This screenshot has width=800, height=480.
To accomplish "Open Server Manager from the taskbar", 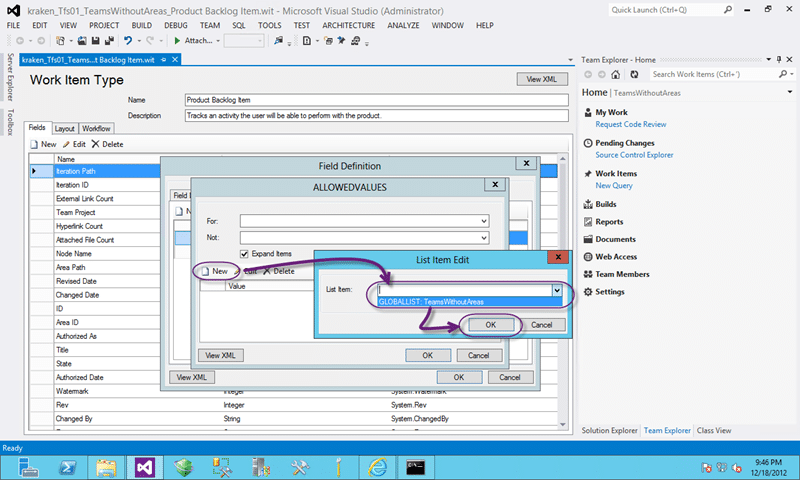I will click(28, 468).
